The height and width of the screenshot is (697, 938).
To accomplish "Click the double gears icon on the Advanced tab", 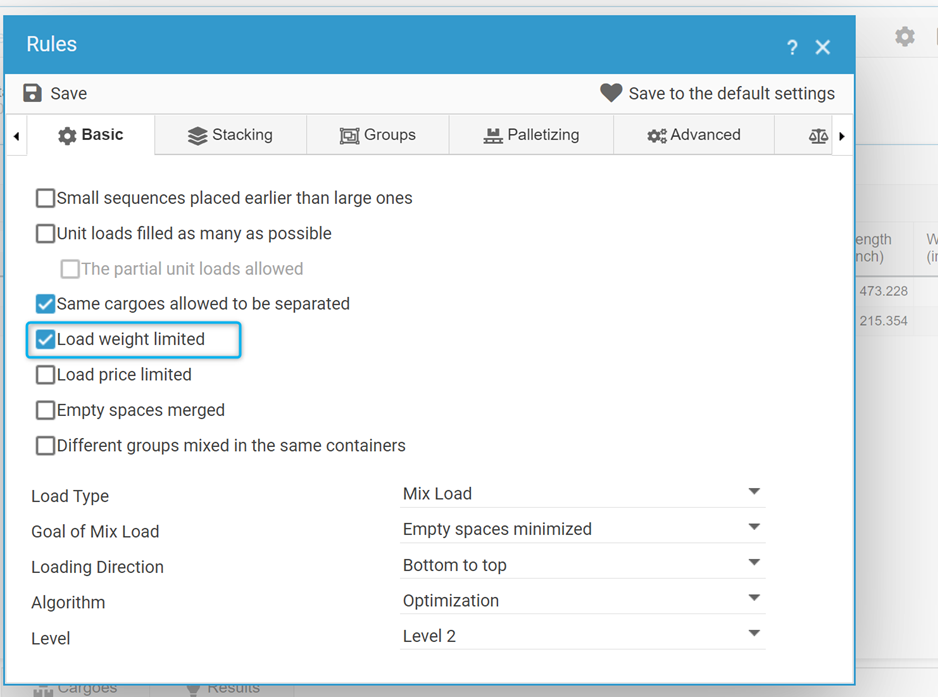I will pyautogui.click(x=657, y=136).
